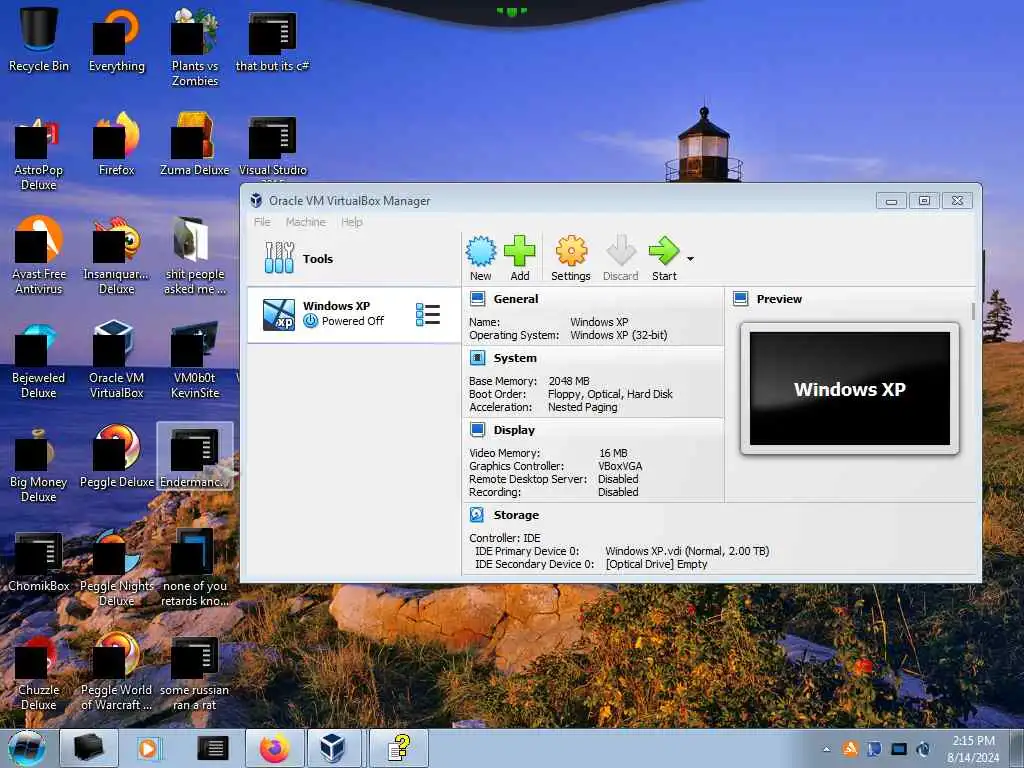
Task: Open the Help menu
Action: [351, 222]
